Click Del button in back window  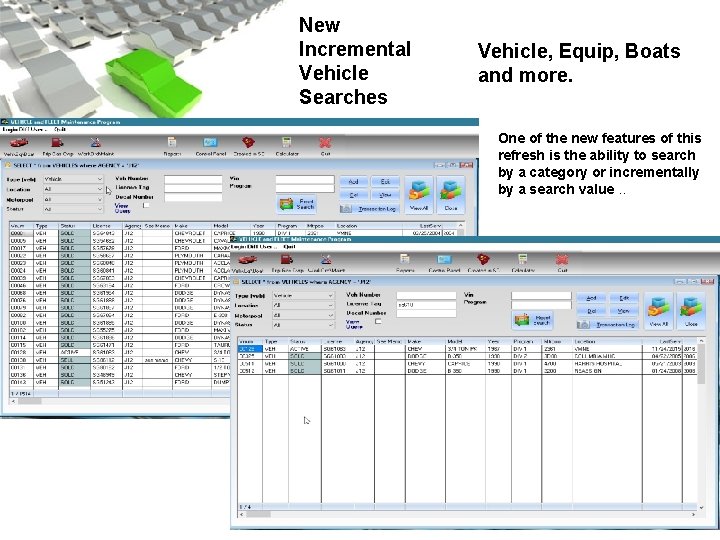pos(354,195)
